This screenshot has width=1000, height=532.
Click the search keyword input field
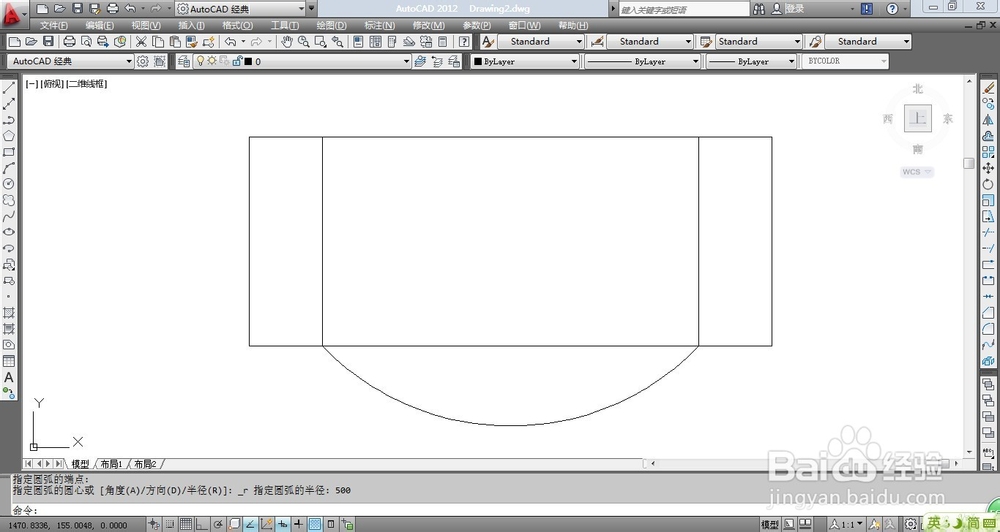click(684, 10)
